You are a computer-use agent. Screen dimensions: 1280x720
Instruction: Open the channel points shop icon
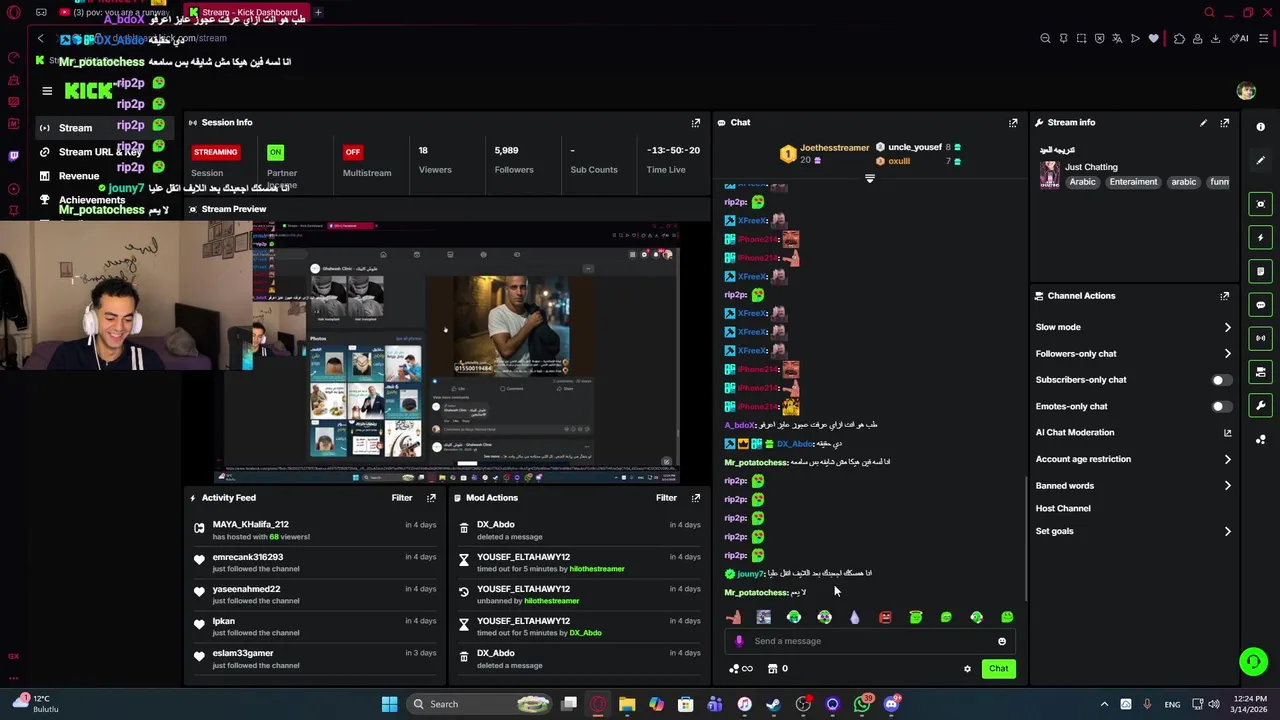pos(772,669)
